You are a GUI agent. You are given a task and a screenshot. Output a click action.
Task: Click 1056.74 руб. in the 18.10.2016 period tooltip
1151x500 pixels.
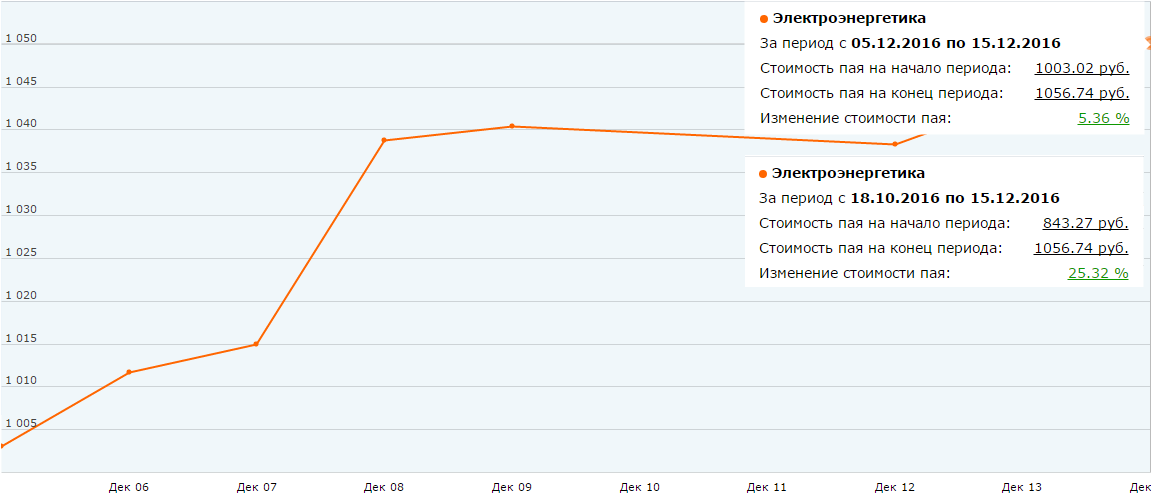[1081, 248]
